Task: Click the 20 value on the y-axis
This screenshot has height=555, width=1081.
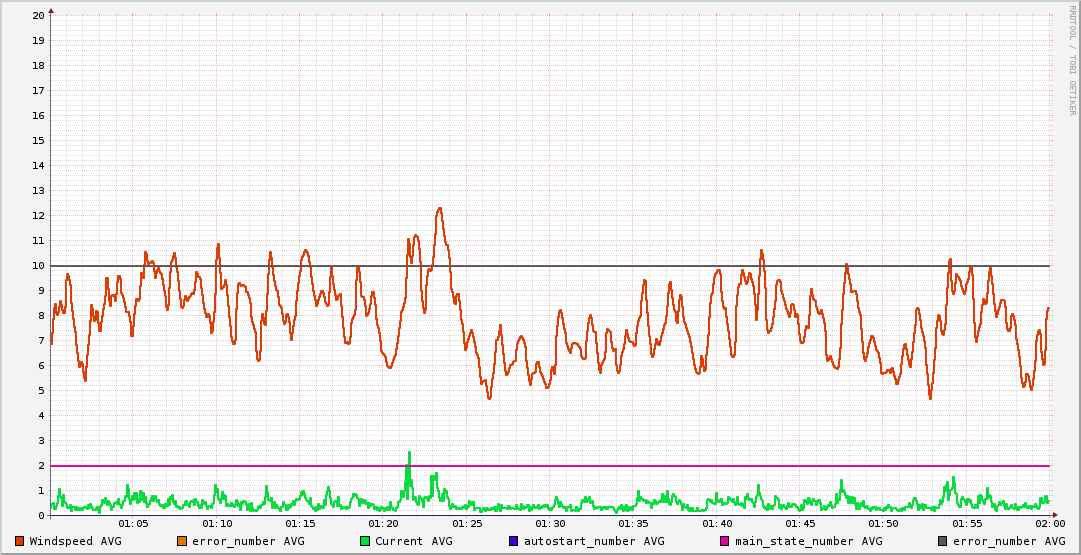Action: tap(38, 15)
